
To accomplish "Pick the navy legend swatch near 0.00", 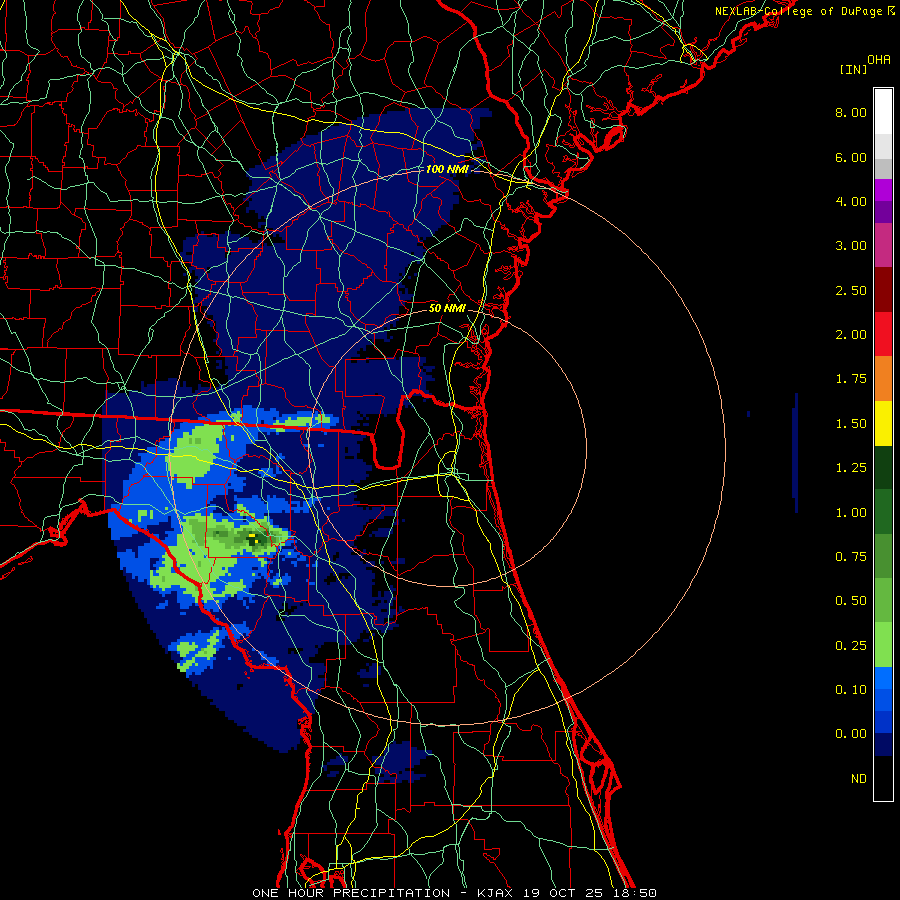I will (883, 745).
